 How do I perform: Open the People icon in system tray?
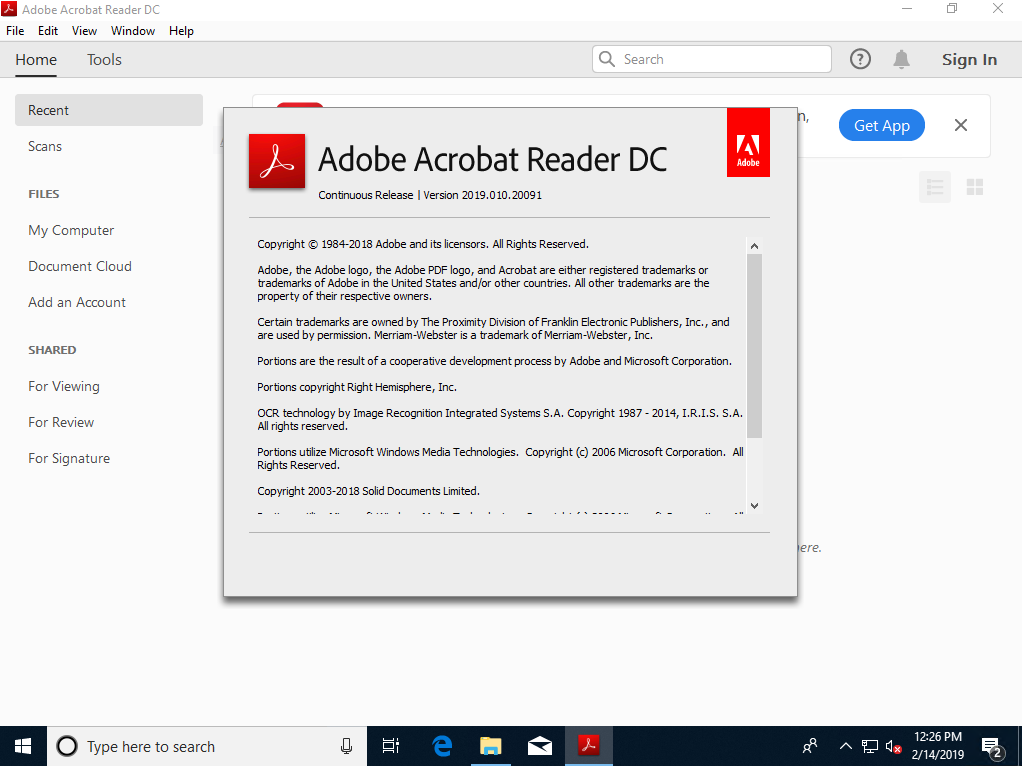click(810, 746)
